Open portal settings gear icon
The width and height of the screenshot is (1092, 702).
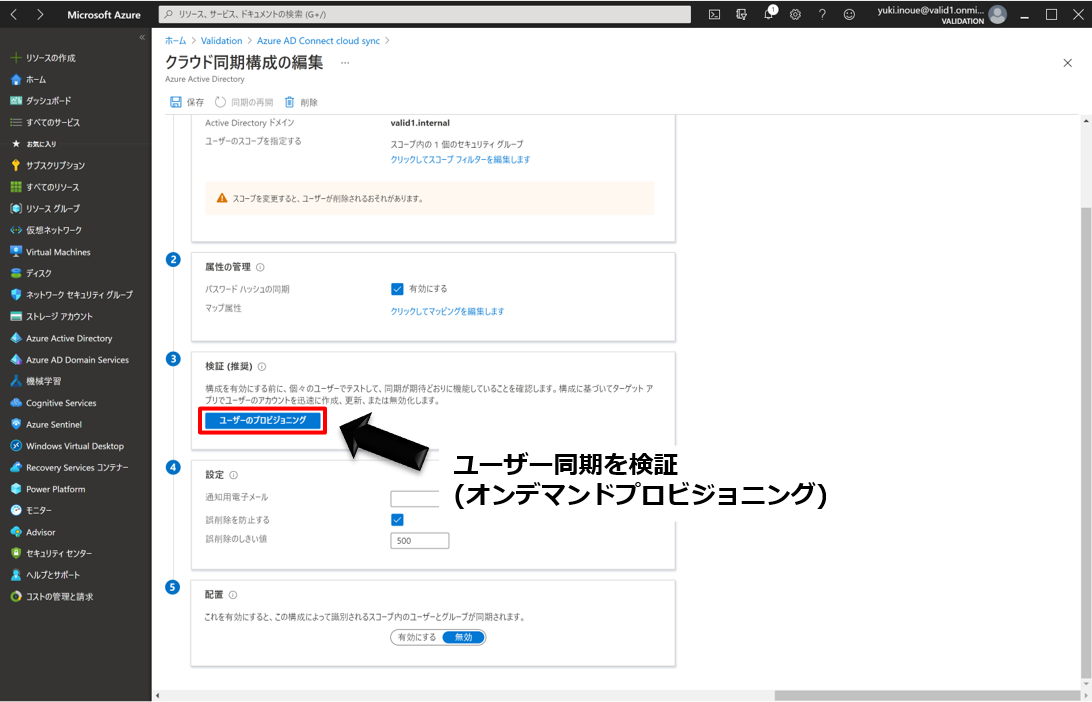795,14
